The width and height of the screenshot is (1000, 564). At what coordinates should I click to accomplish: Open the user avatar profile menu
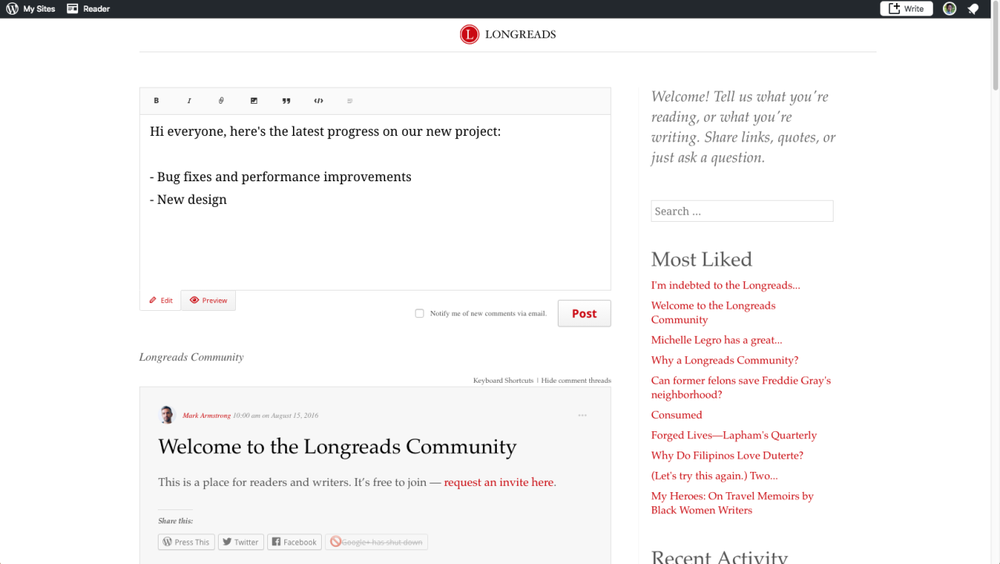(x=950, y=8)
